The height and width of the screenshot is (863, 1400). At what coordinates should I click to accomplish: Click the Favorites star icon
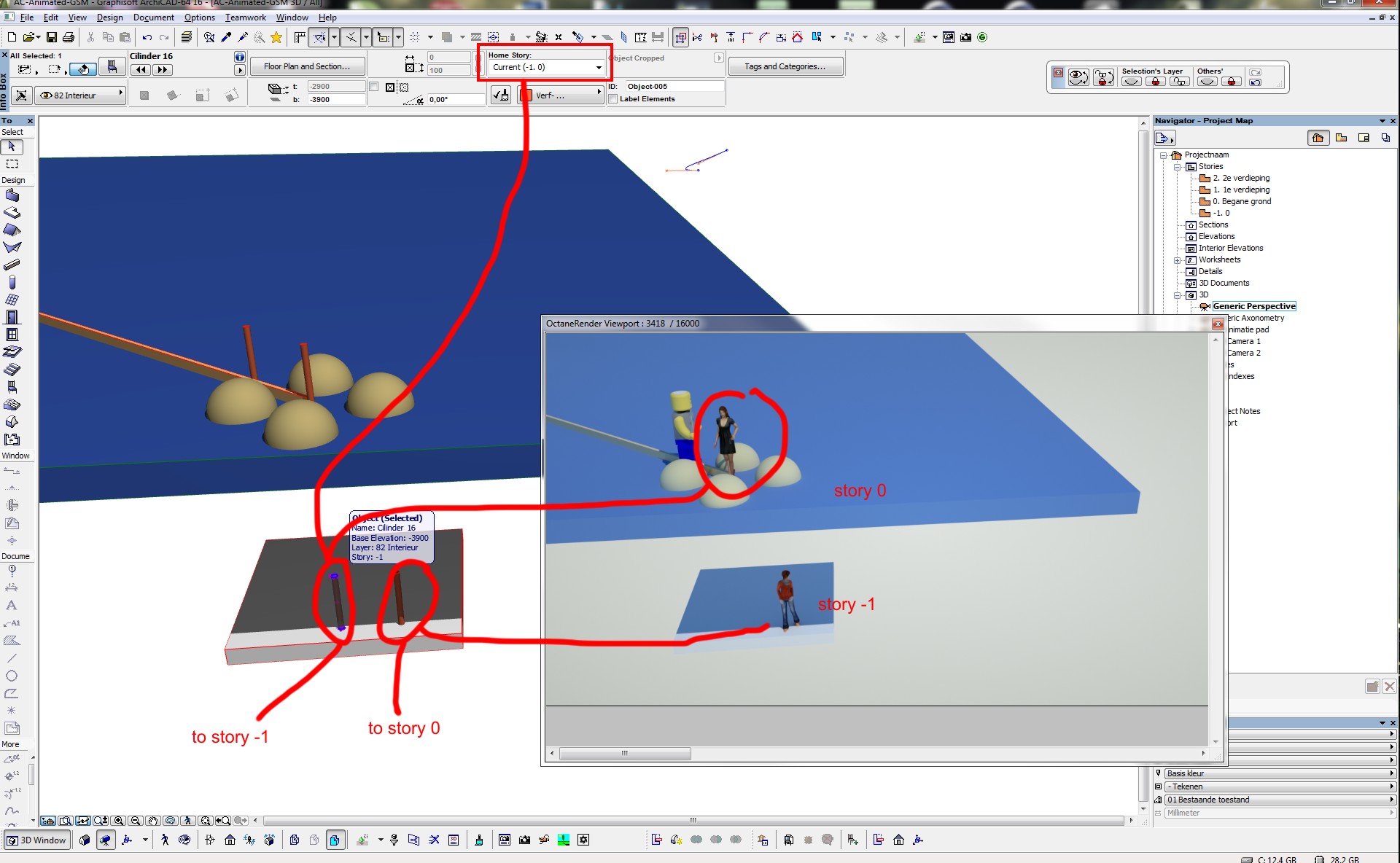pos(276,37)
